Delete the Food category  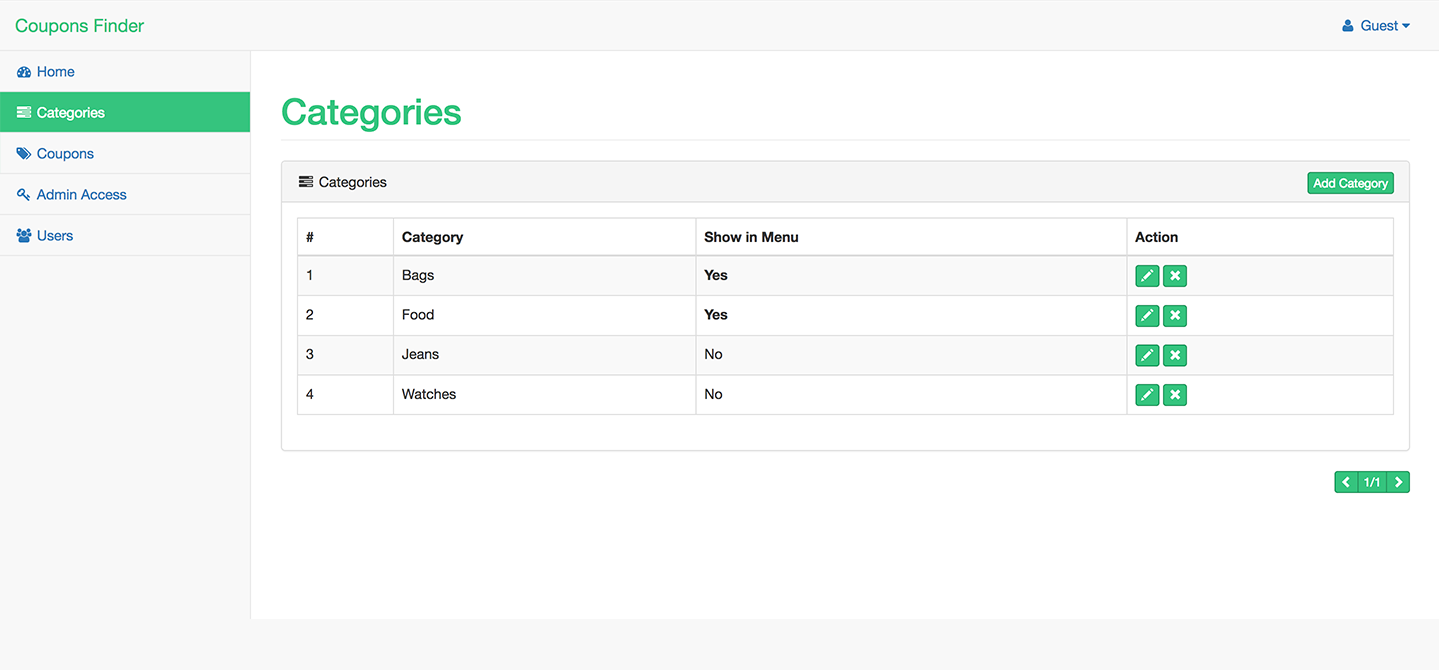click(x=1175, y=316)
